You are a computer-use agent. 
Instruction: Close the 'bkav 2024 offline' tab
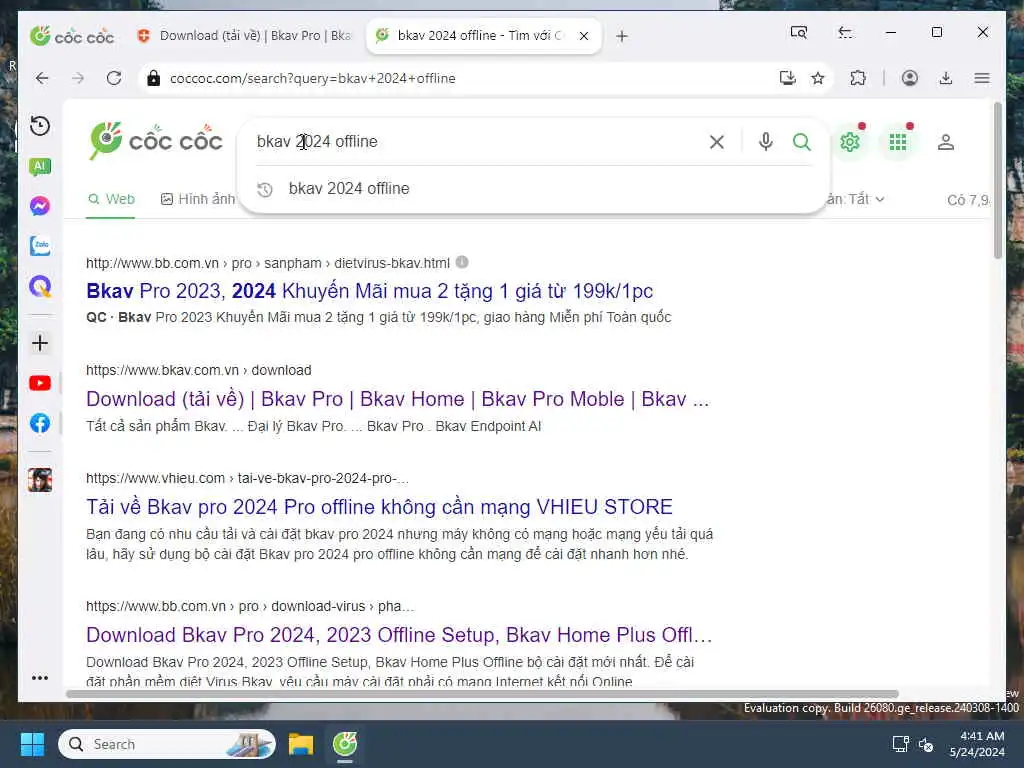(584, 36)
